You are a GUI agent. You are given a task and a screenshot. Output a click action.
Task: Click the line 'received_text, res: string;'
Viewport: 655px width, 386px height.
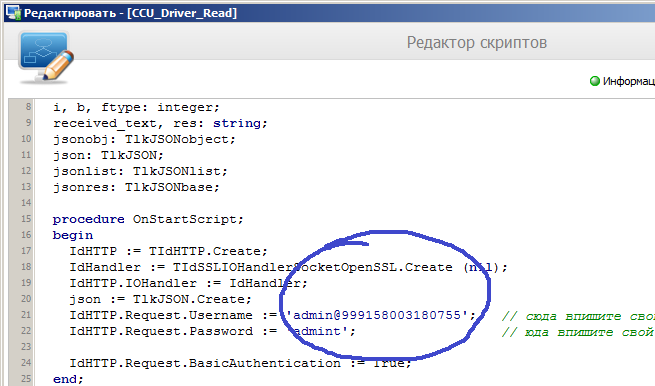pyautogui.click(x=160, y=123)
